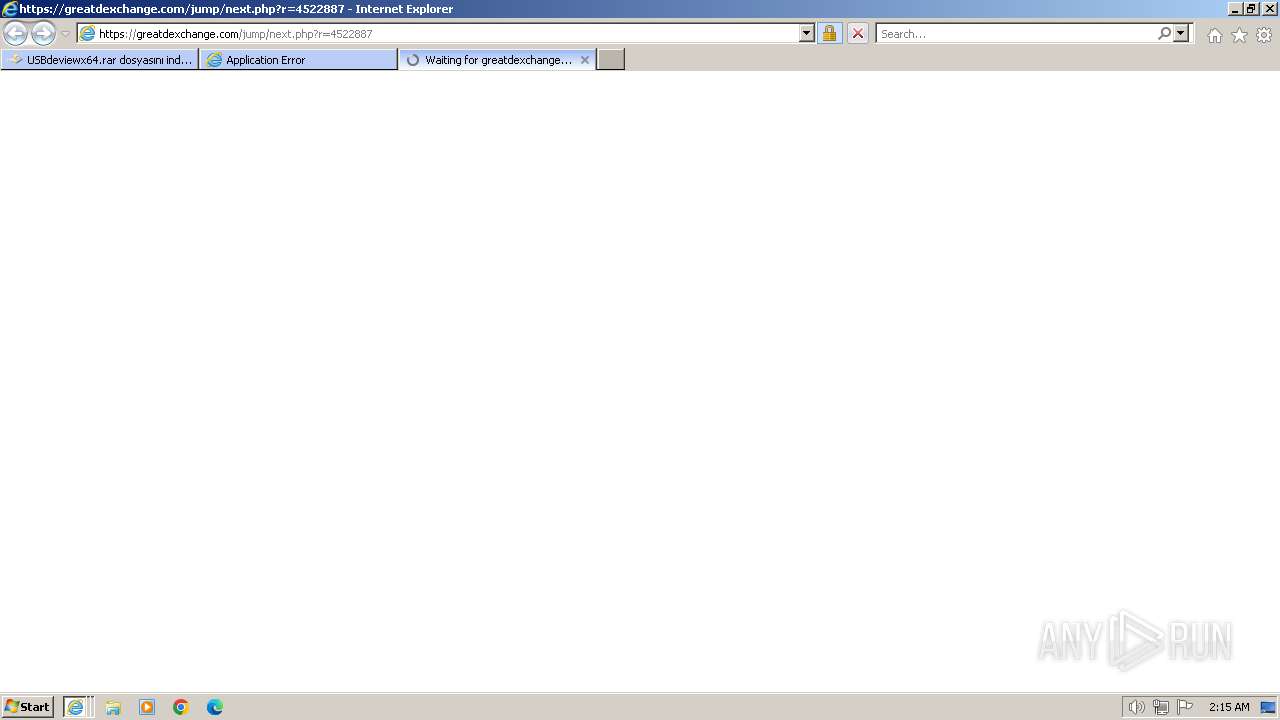Open the Tools gear icon
This screenshot has width=1280, height=720.
[x=1264, y=35]
